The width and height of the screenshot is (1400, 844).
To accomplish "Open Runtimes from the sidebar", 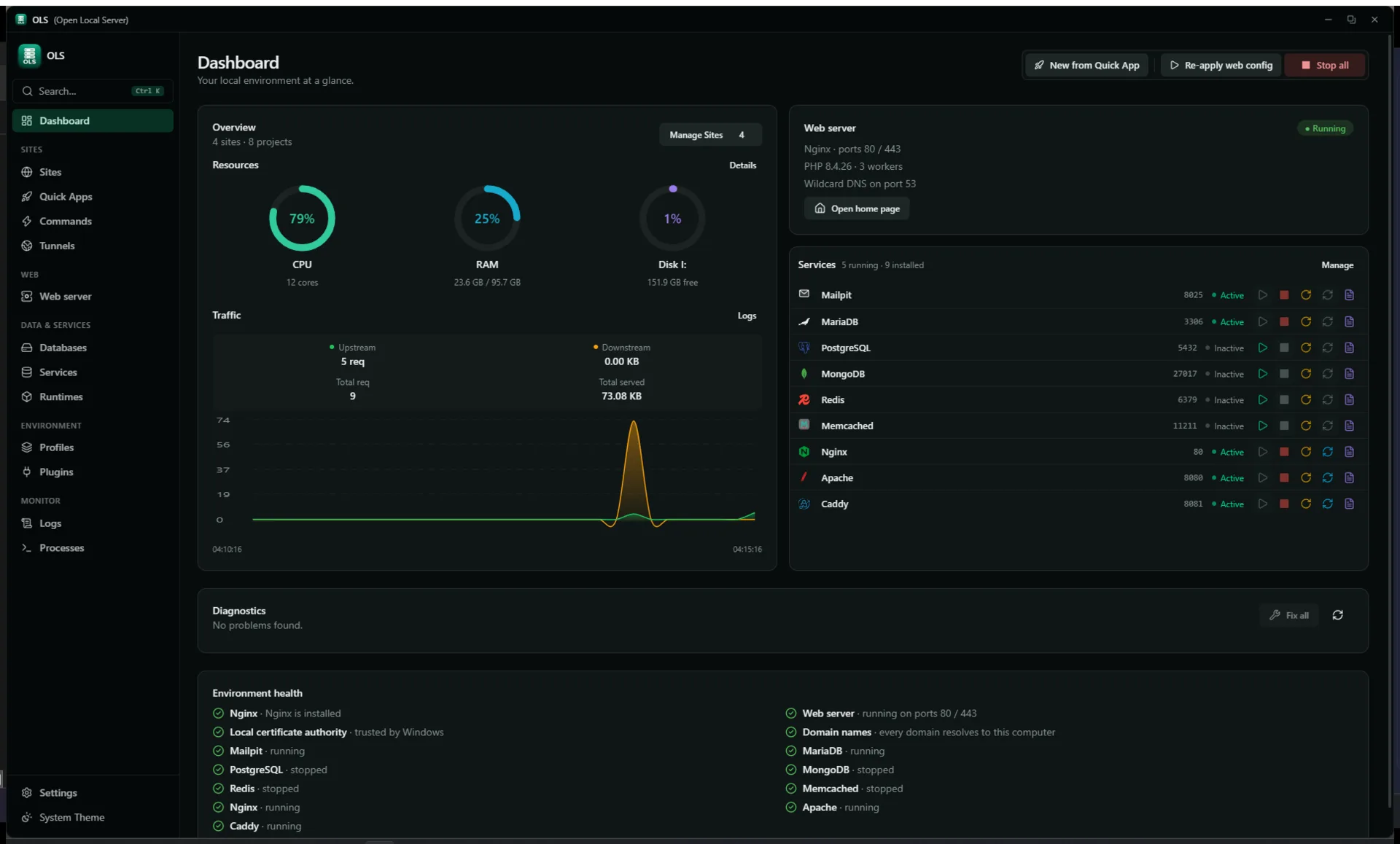I will pyautogui.click(x=93, y=397).
